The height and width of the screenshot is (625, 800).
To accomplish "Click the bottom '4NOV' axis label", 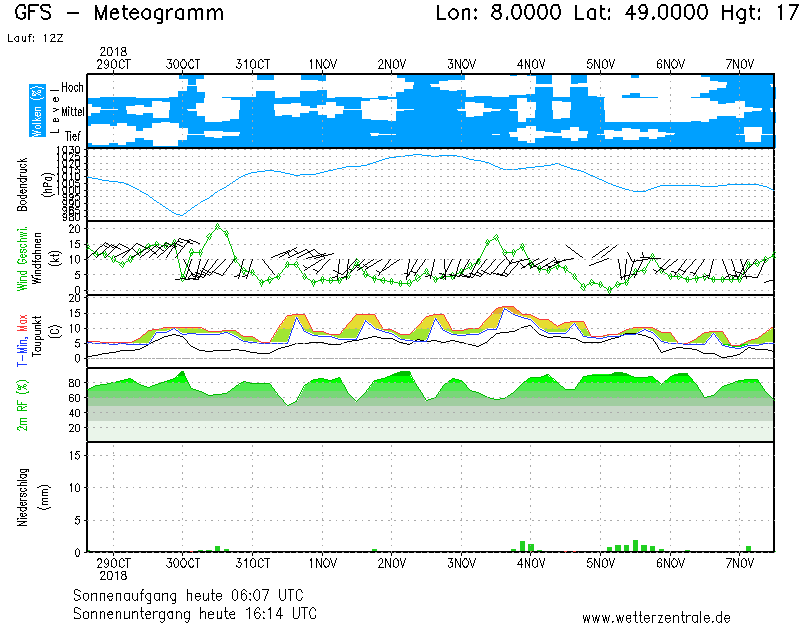I will 531,563.
